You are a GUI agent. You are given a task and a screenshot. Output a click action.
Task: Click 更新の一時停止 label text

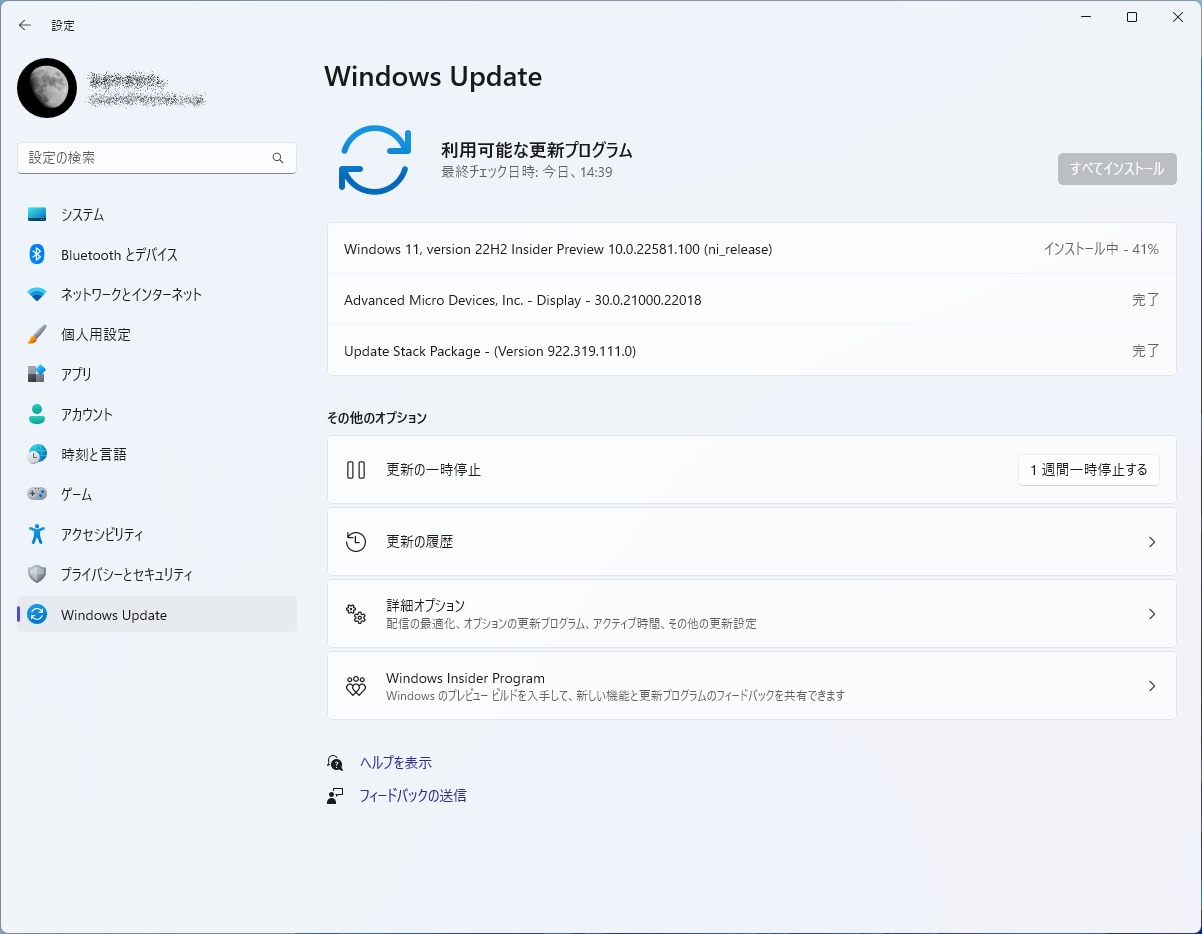tap(434, 470)
